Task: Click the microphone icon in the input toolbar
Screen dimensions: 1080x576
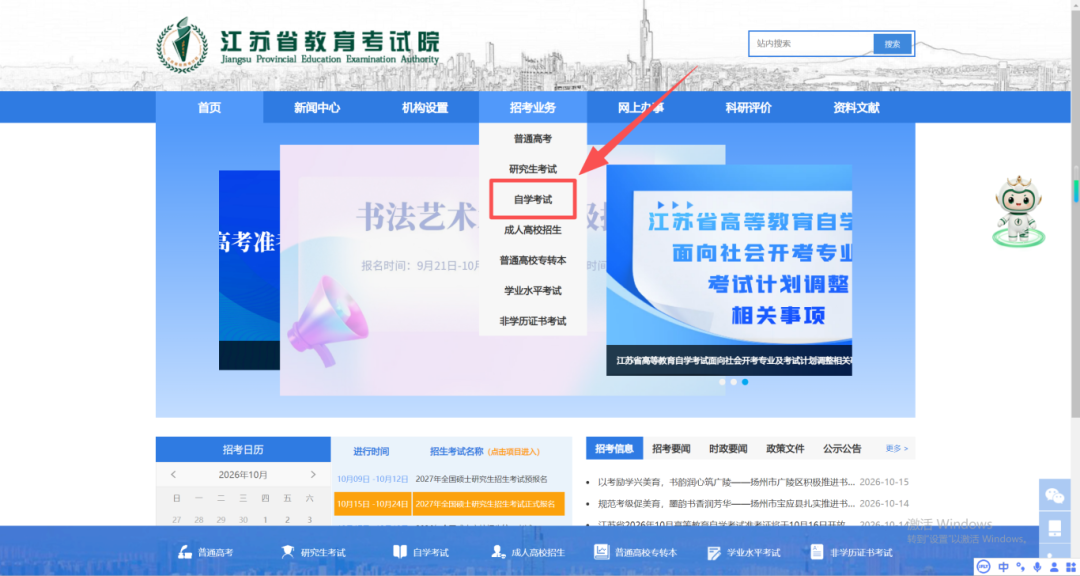Action: (1037, 566)
